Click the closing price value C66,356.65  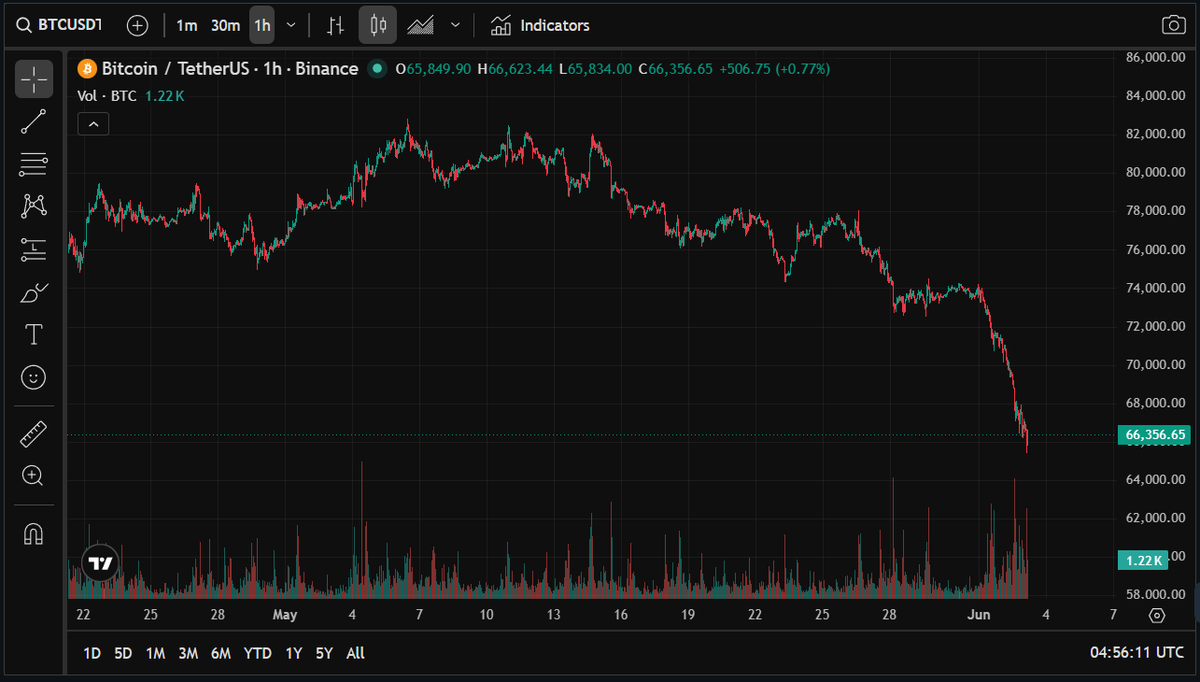(x=675, y=69)
